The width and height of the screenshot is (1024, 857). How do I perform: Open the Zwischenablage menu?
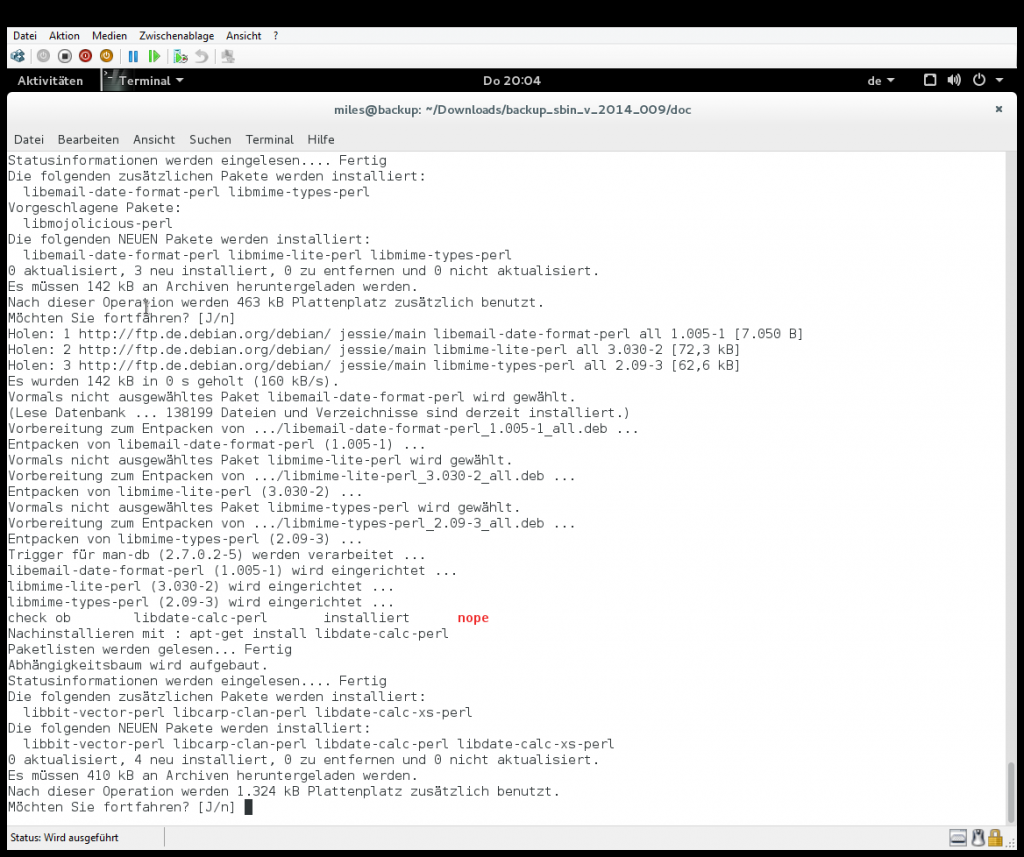point(176,36)
